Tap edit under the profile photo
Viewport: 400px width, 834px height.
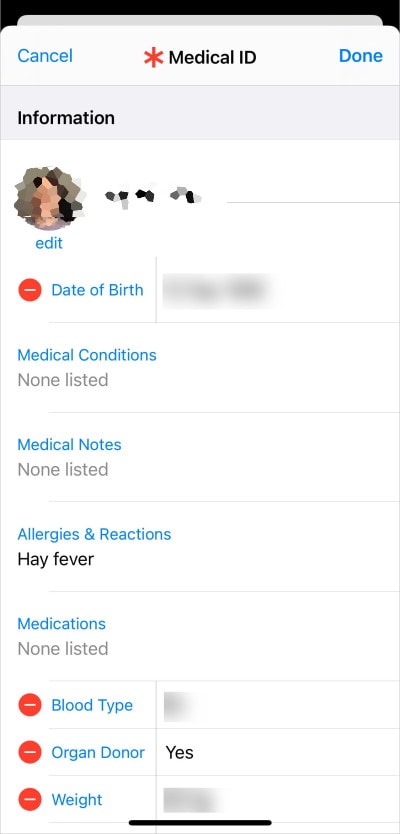[x=49, y=243]
